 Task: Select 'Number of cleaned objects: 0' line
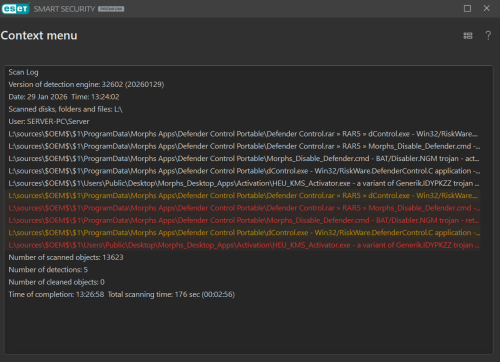(56, 282)
